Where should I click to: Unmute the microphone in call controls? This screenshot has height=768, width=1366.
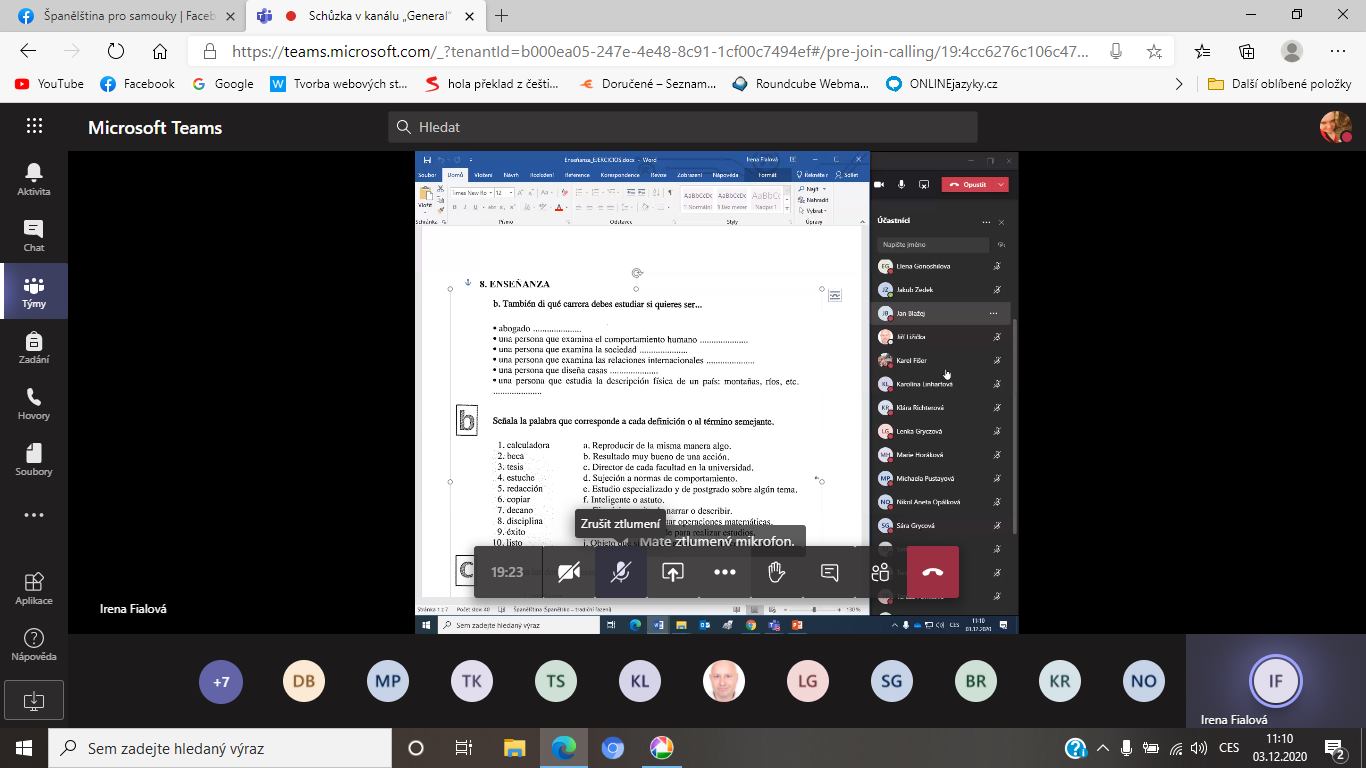coord(621,572)
